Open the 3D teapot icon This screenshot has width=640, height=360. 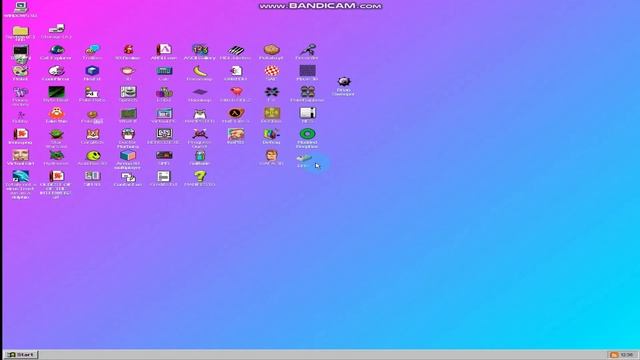pyautogui.click(x=128, y=71)
